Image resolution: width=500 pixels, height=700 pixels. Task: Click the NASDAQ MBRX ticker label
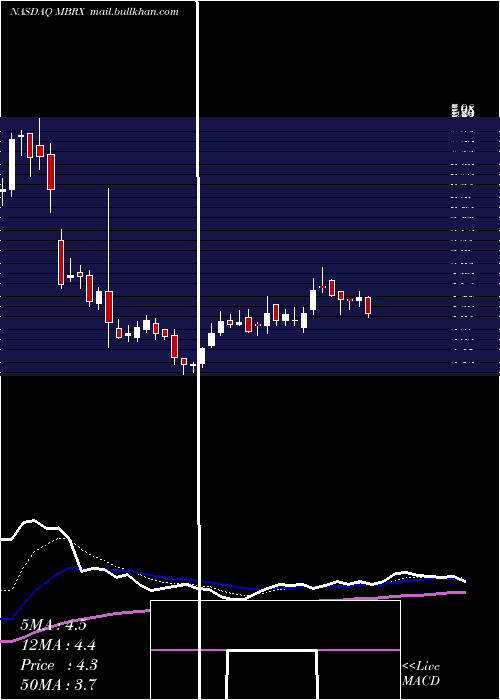click(48, 12)
